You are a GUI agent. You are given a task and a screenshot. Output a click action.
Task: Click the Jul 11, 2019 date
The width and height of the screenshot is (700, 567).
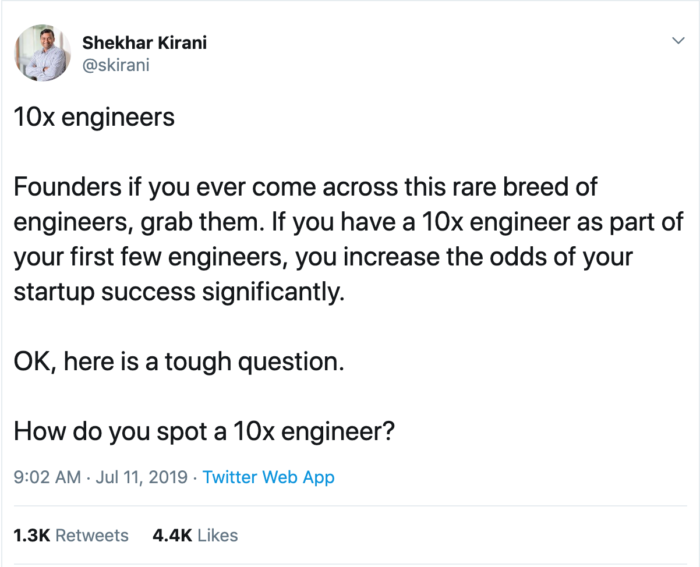click(x=141, y=477)
